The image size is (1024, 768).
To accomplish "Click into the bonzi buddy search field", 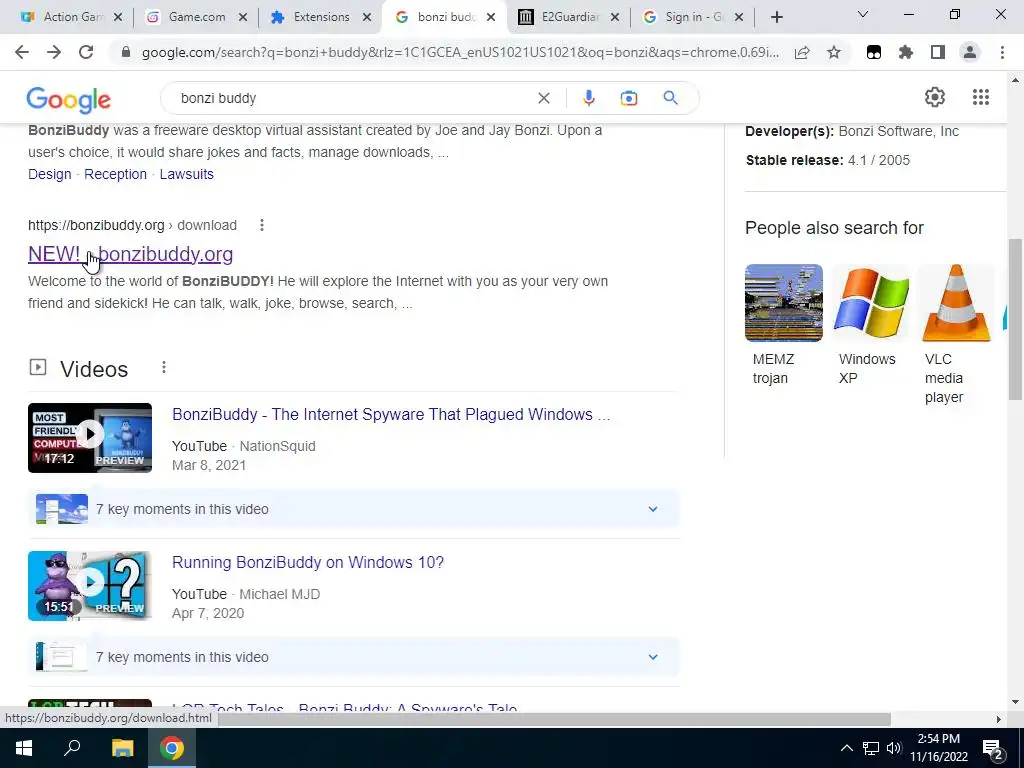I will tap(353, 98).
